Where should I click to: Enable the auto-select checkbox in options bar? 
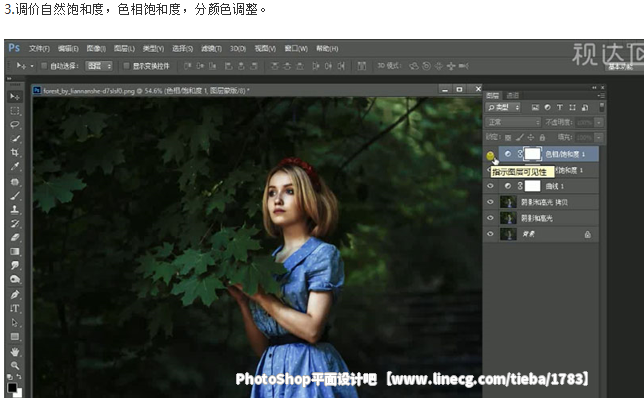(44, 66)
